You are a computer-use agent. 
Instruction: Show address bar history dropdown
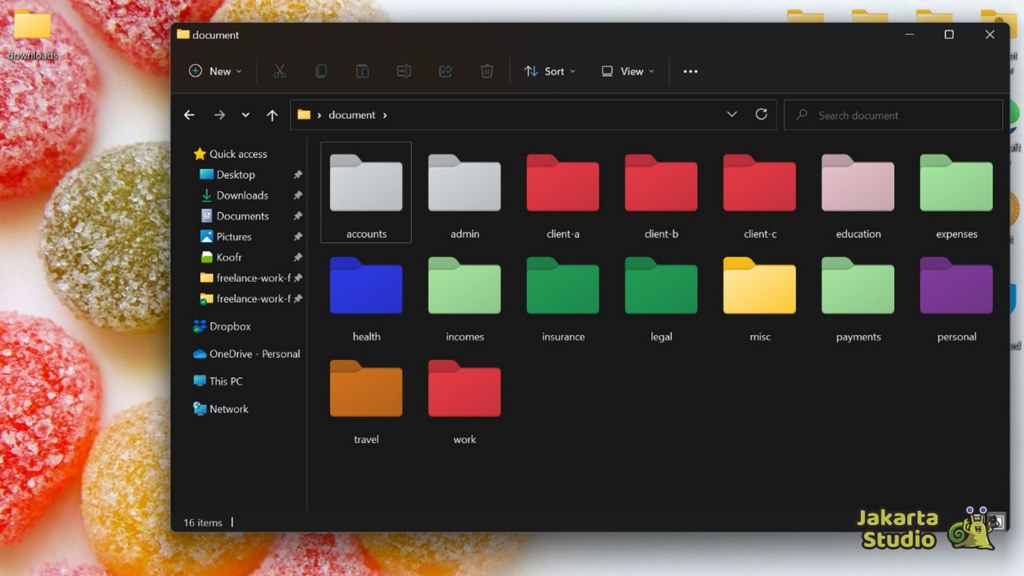(732, 115)
